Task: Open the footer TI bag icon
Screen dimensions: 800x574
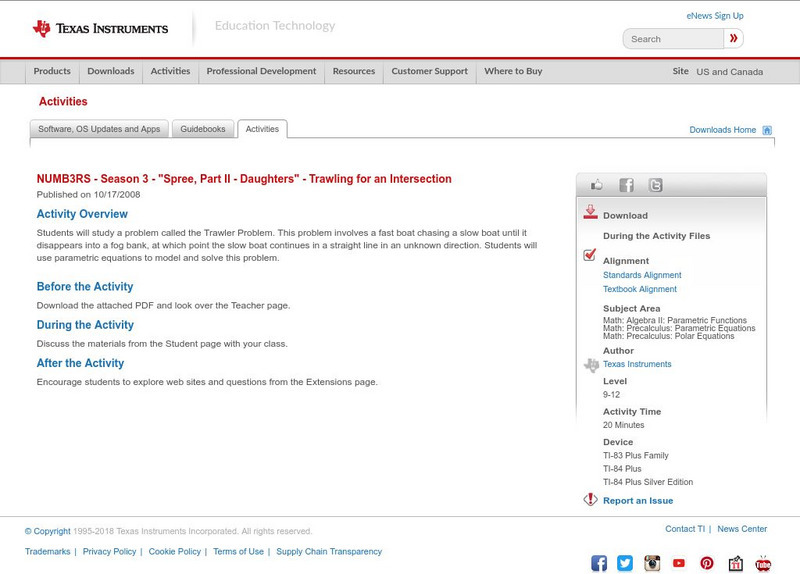Action: [x=735, y=563]
